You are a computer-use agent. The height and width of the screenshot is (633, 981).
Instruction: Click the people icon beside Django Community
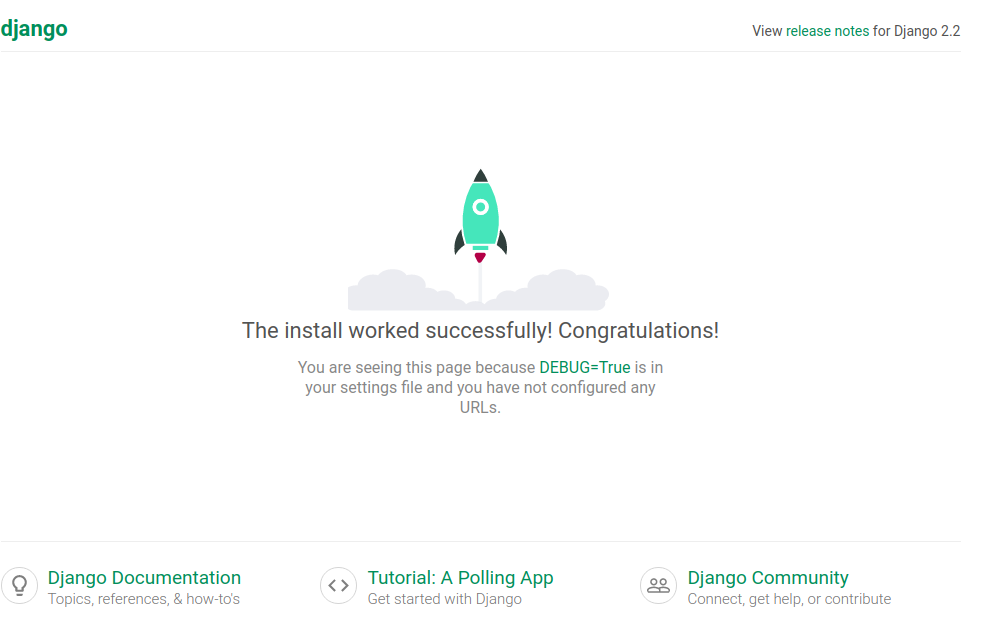pos(658,586)
